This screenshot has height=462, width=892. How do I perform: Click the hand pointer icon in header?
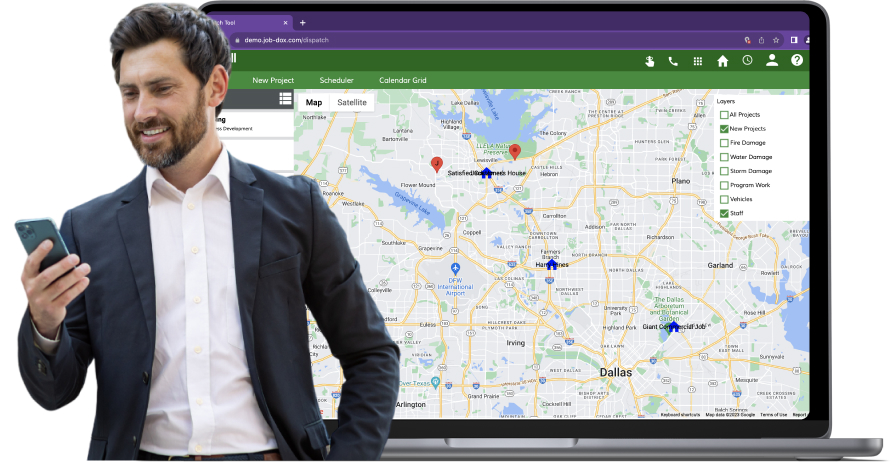tap(649, 61)
